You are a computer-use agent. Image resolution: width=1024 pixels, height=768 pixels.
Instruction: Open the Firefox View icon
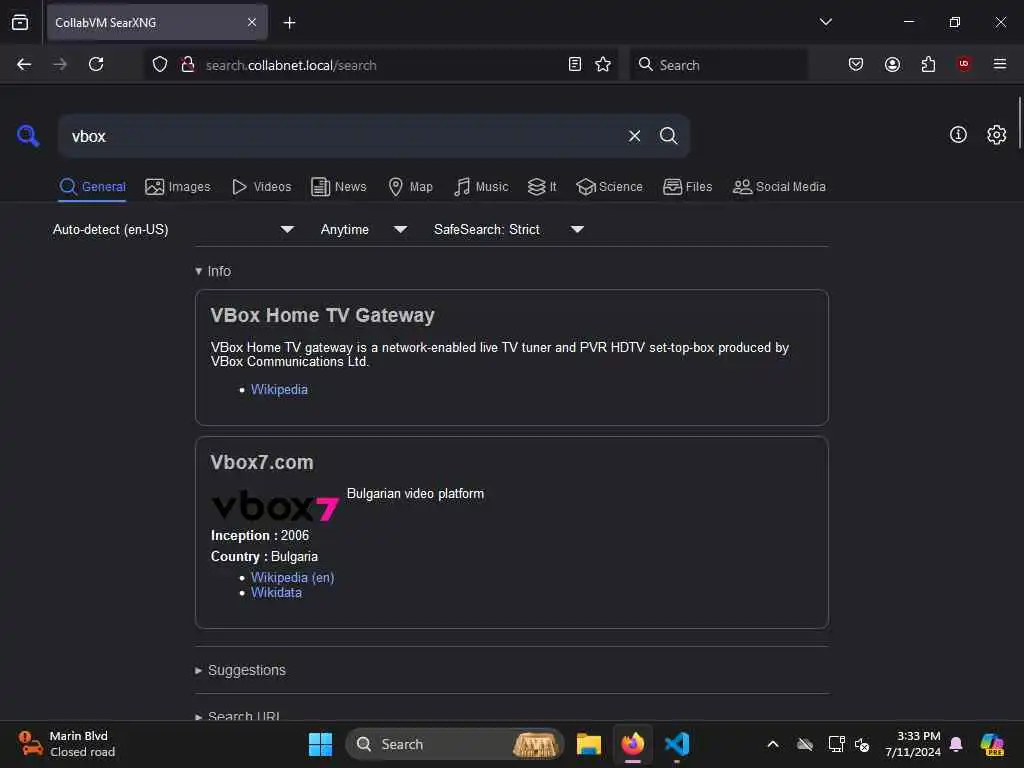coord(20,22)
